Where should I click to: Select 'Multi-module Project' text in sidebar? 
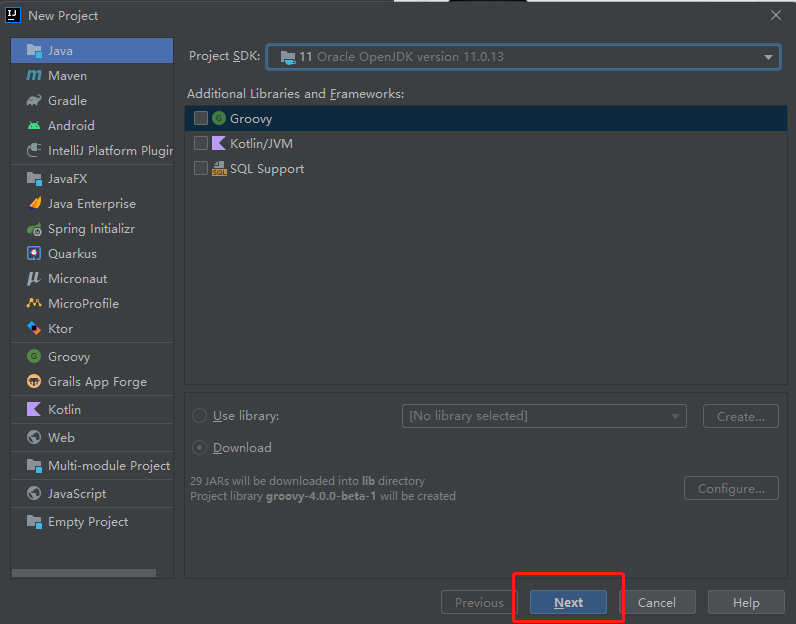pyautogui.click(x=109, y=466)
